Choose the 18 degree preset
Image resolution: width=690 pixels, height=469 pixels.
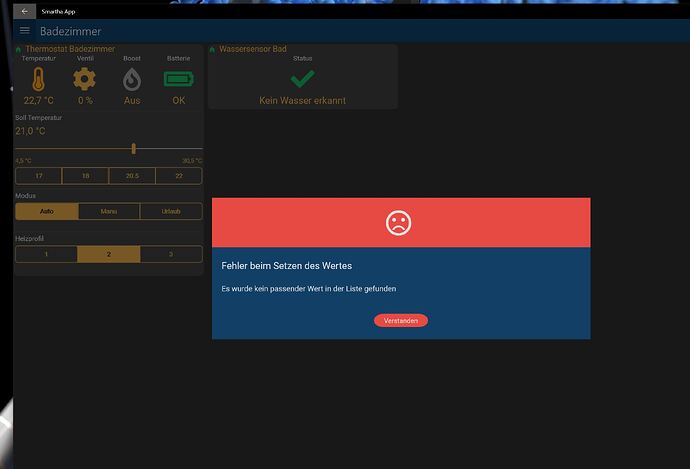click(x=85, y=176)
